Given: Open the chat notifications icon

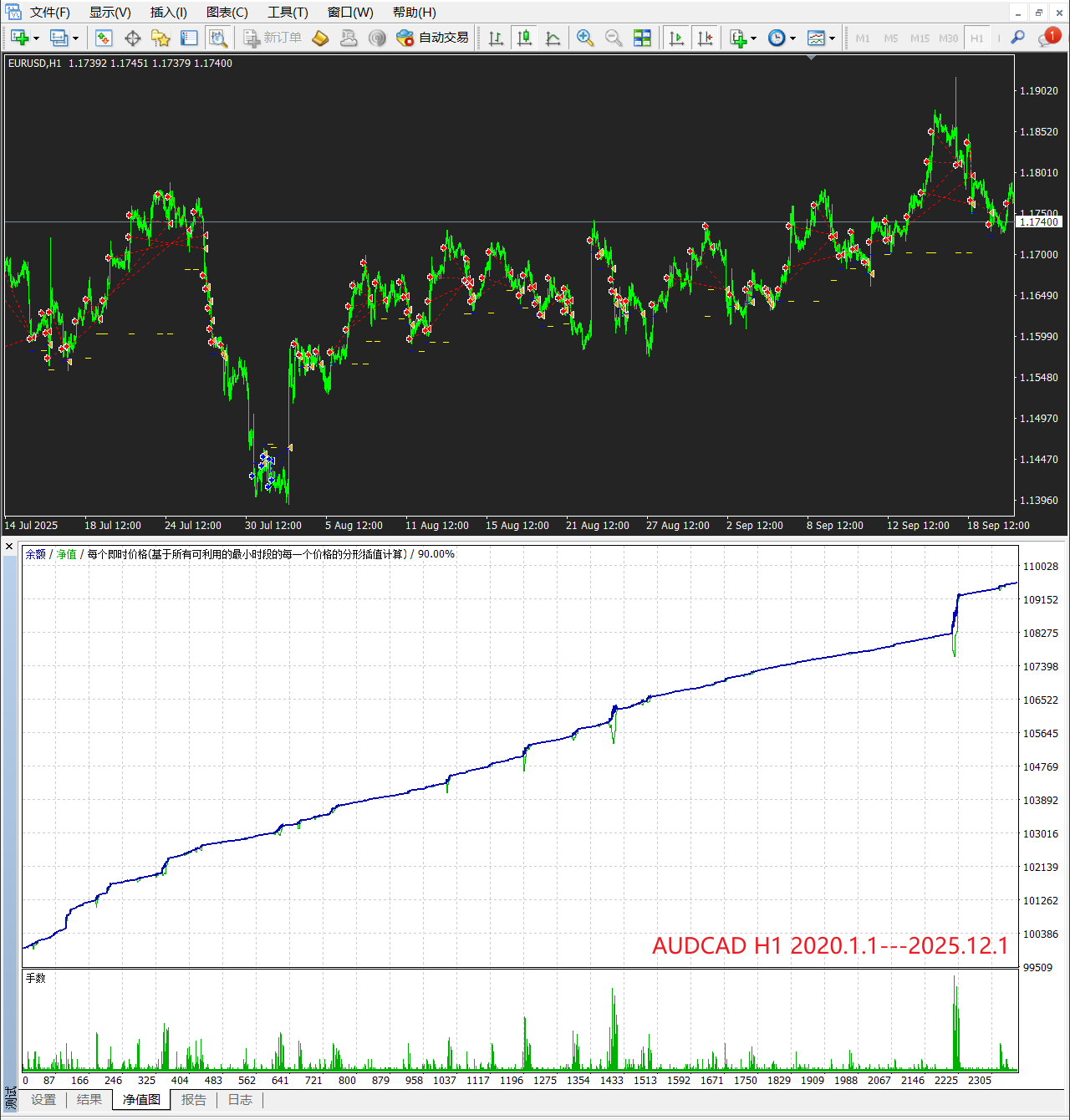Looking at the screenshot, I should coord(1047,38).
